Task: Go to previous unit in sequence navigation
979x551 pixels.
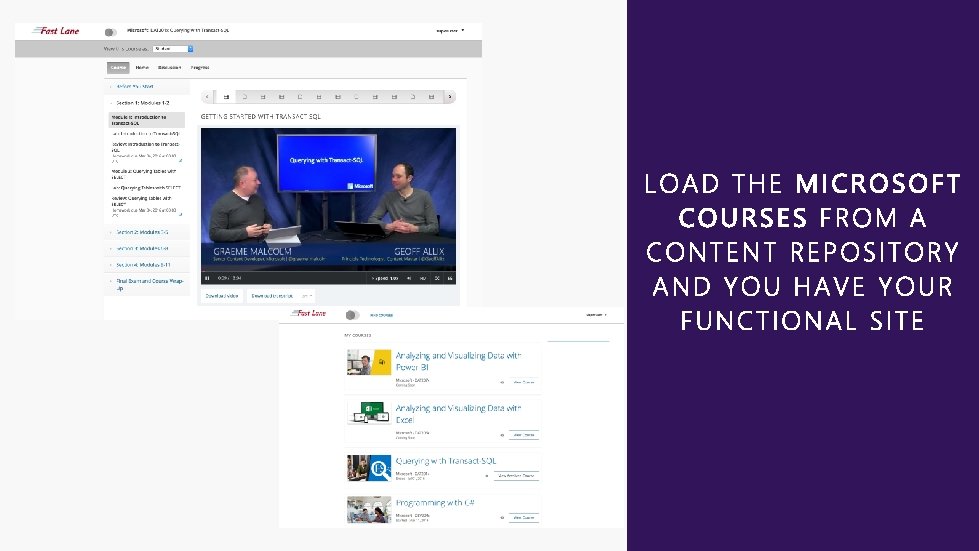Action: [207, 97]
